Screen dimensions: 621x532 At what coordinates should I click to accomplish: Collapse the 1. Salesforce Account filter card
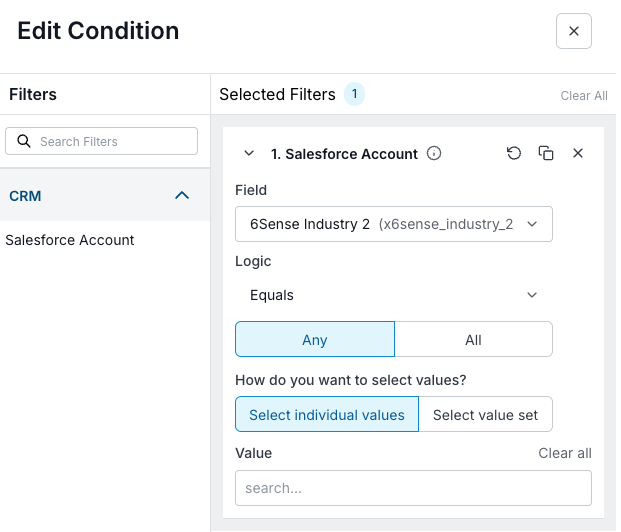coord(249,153)
